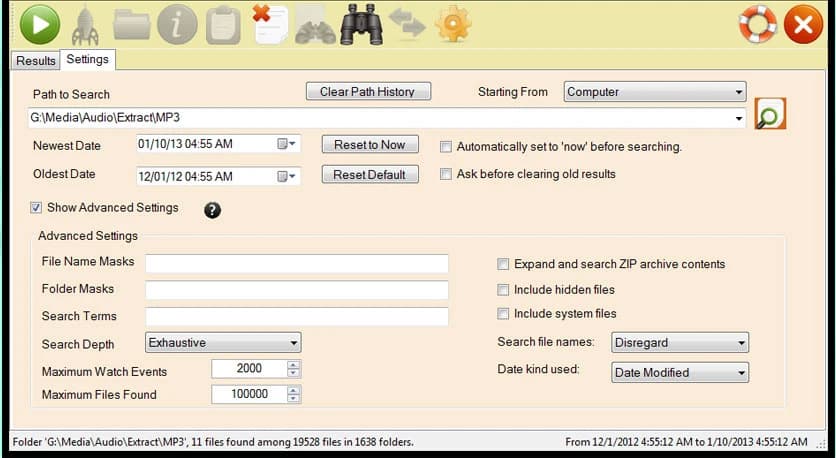Adjust the Maximum Watch Events spinner arrows
836x458 pixels.
coord(294,369)
